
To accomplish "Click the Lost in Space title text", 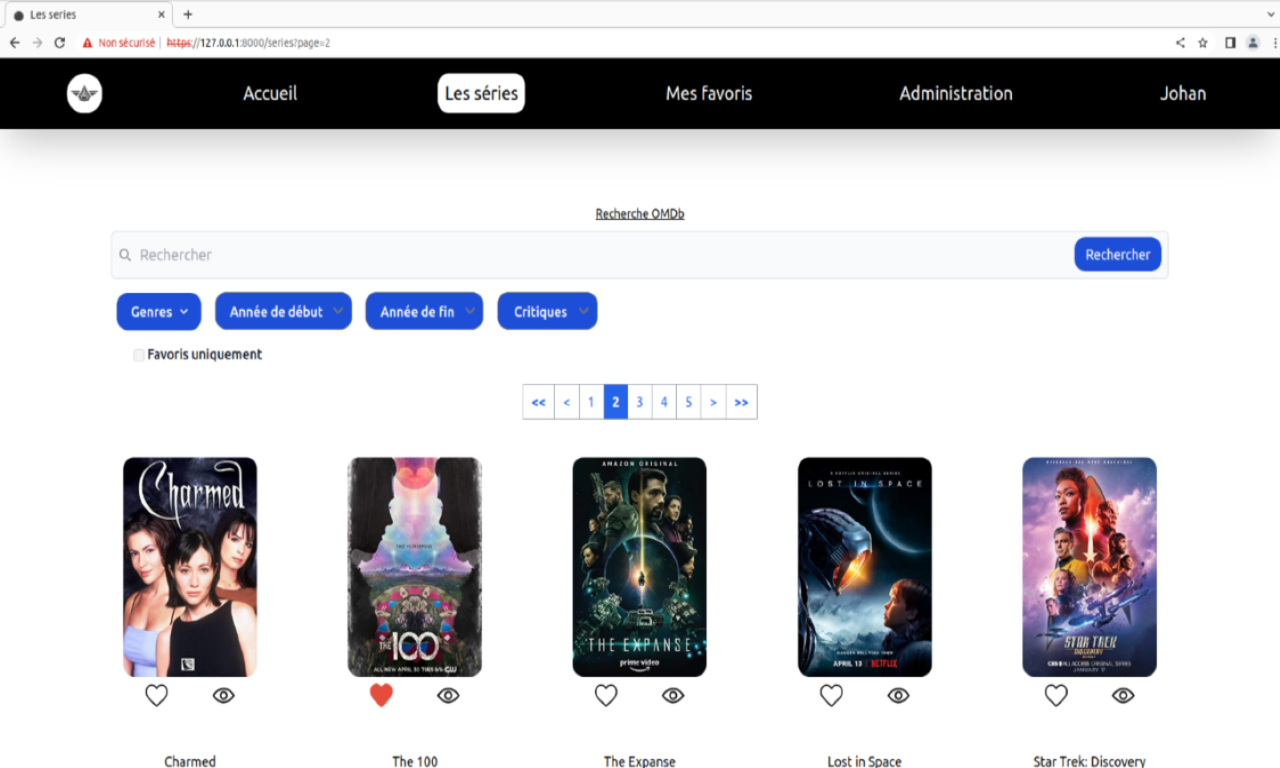I will tap(865, 761).
